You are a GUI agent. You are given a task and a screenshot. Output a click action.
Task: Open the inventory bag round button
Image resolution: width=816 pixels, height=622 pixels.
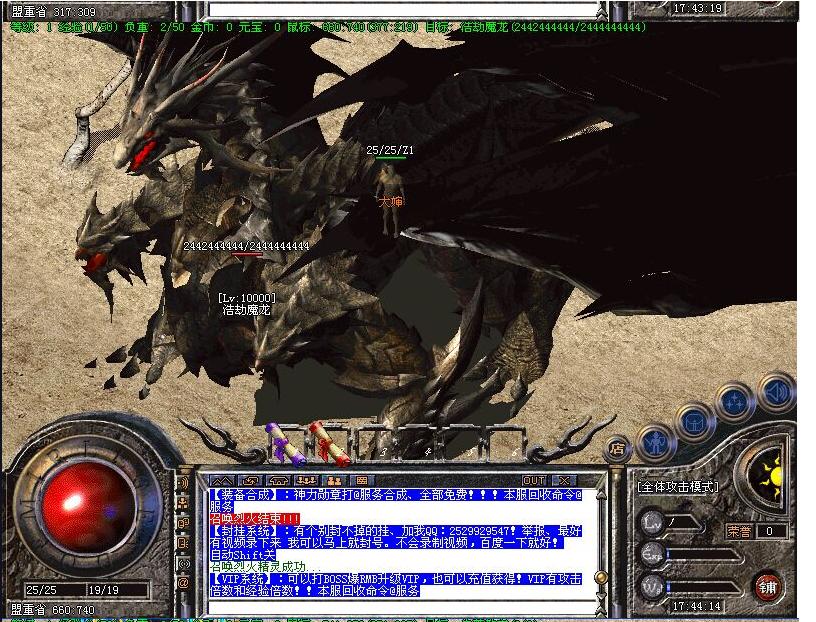694,421
